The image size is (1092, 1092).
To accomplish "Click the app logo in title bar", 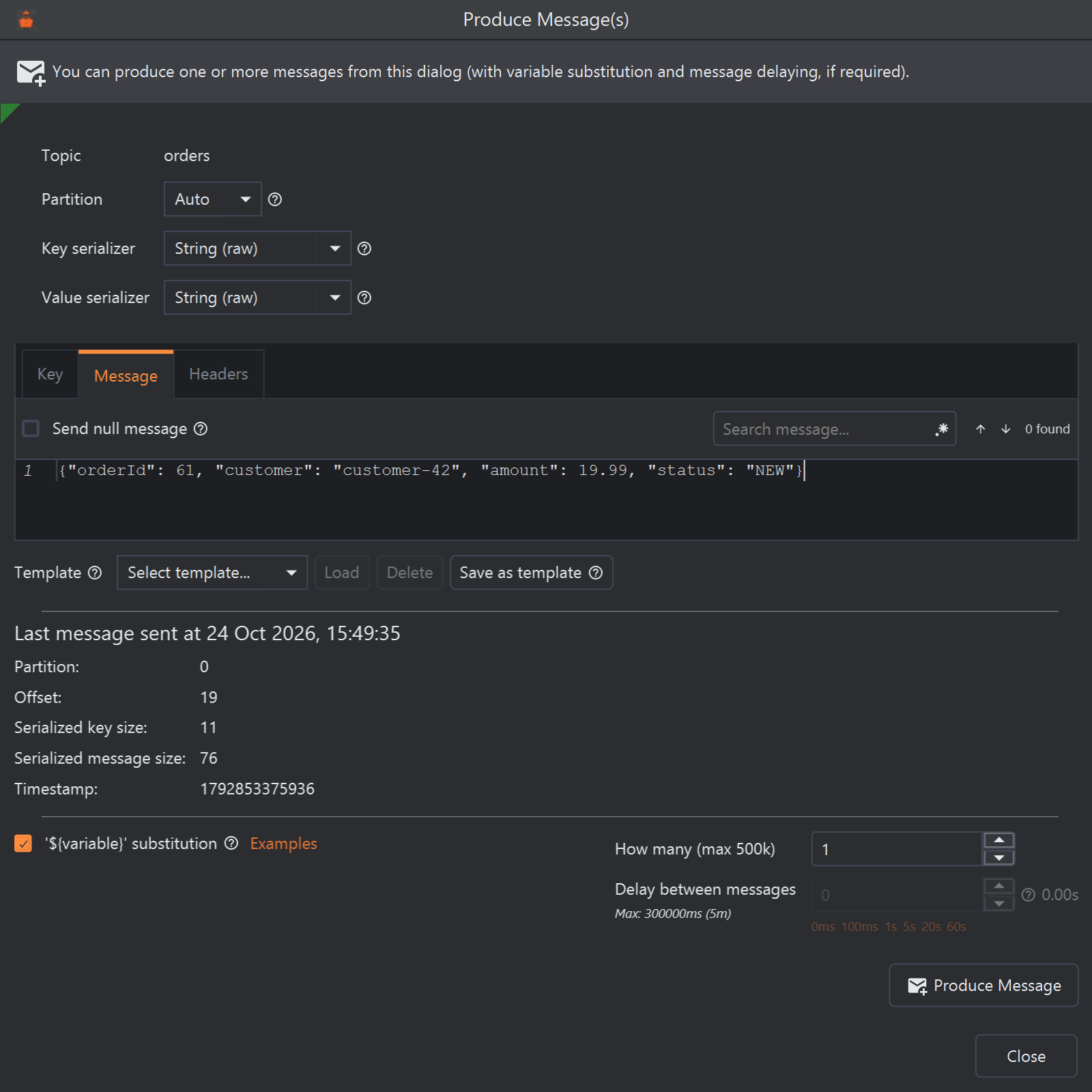I will 26,20.
